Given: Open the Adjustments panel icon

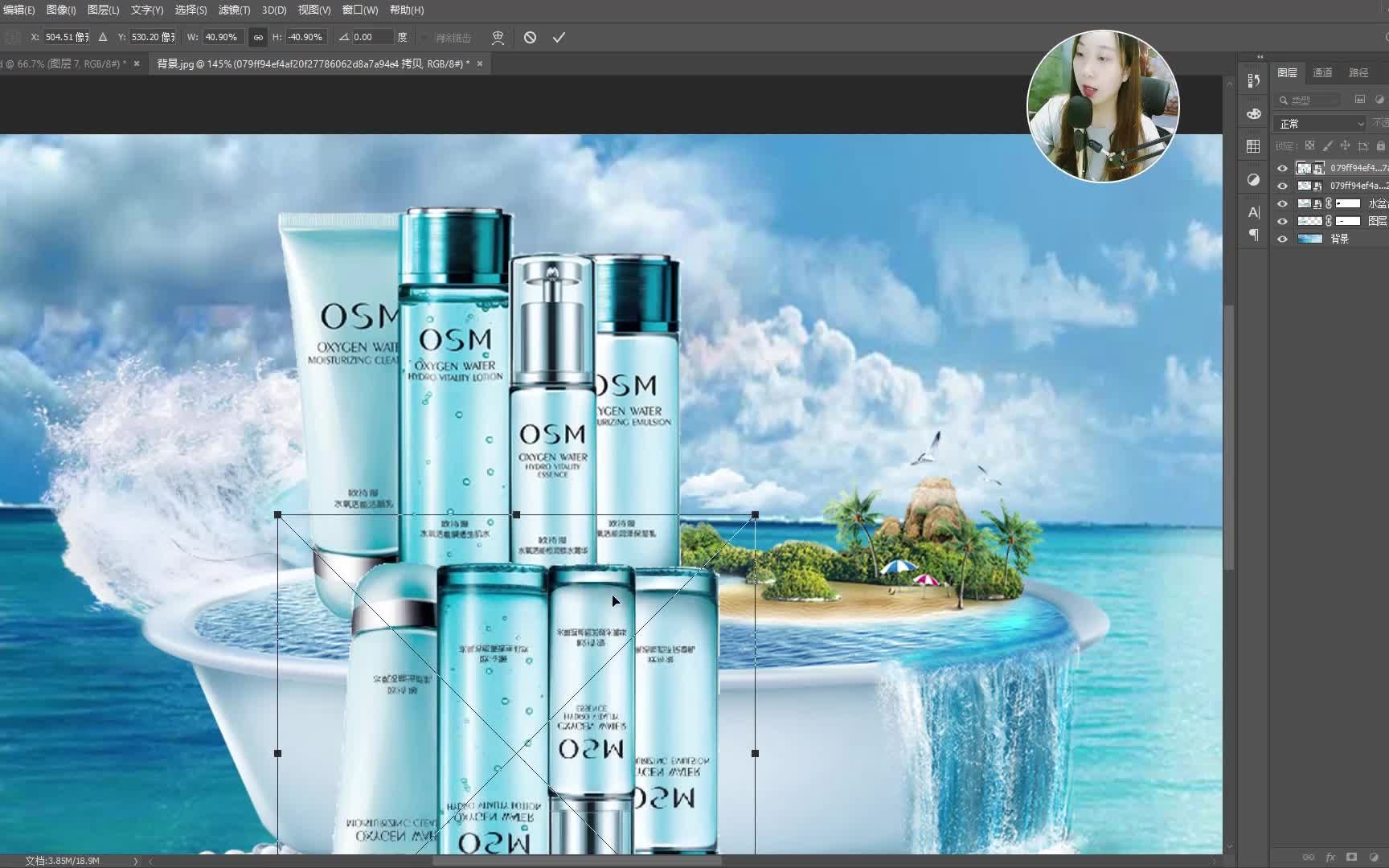Looking at the screenshot, I should (x=1253, y=179).
